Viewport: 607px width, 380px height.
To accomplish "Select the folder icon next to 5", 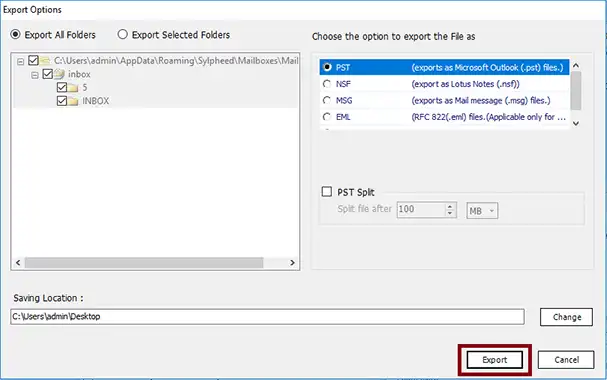I will click(73, 88).
